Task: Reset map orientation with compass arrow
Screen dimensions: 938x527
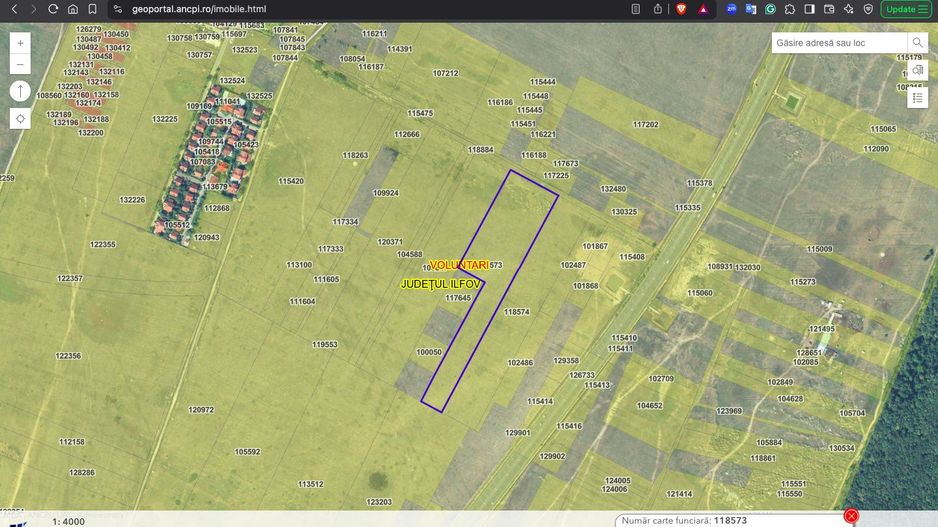Action: (x=20, y=91)
